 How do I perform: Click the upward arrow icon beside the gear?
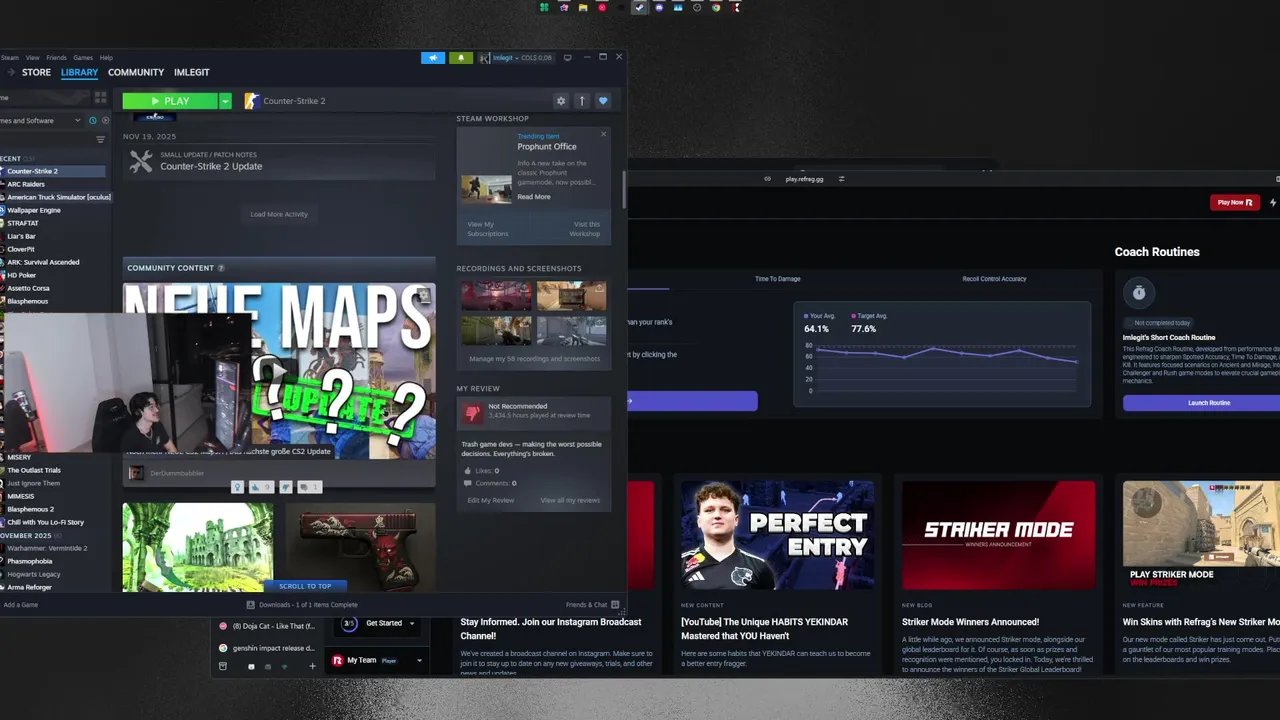(582, 101)
